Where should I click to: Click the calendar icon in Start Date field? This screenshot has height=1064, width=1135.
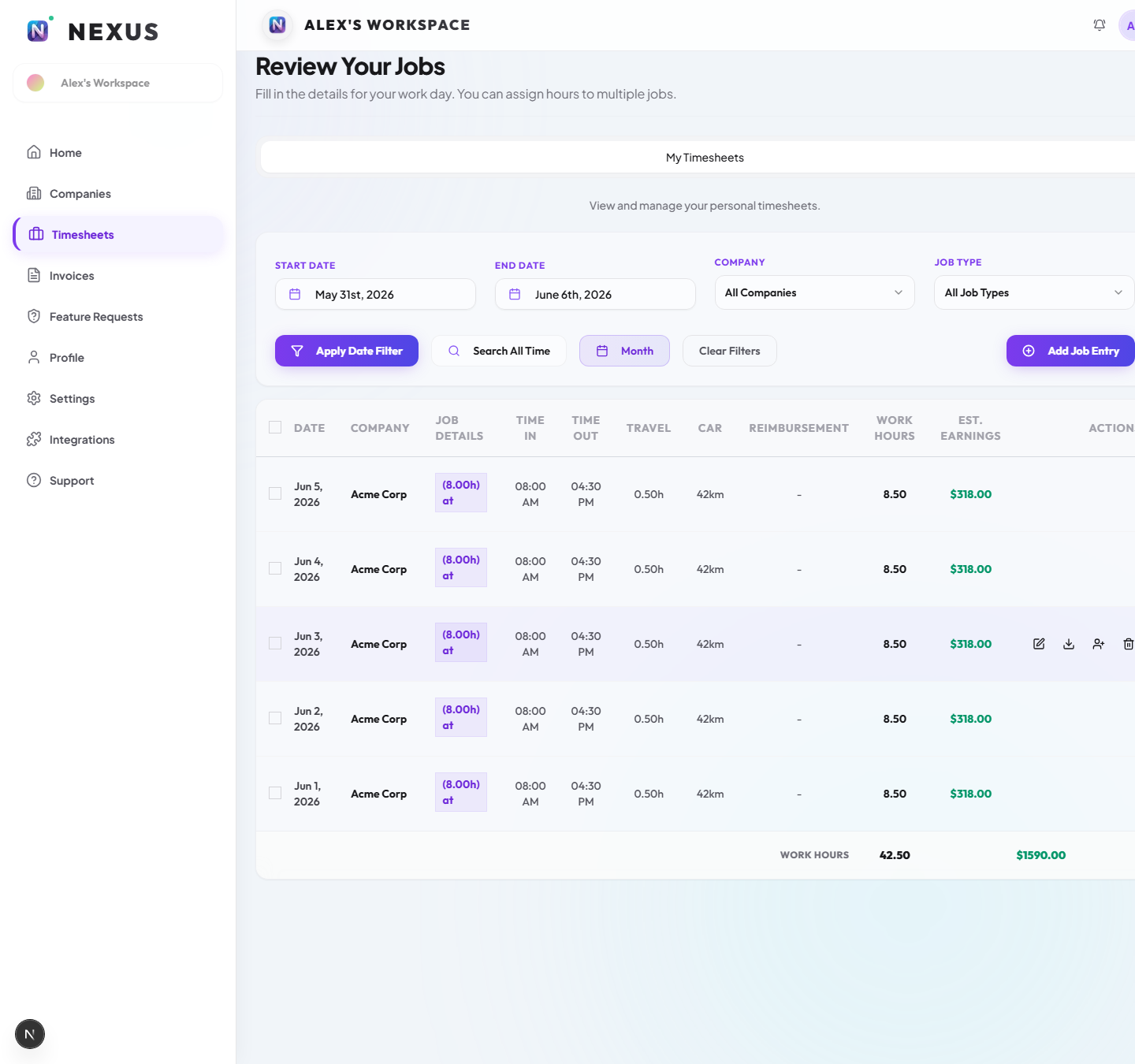tap(295, 294)
